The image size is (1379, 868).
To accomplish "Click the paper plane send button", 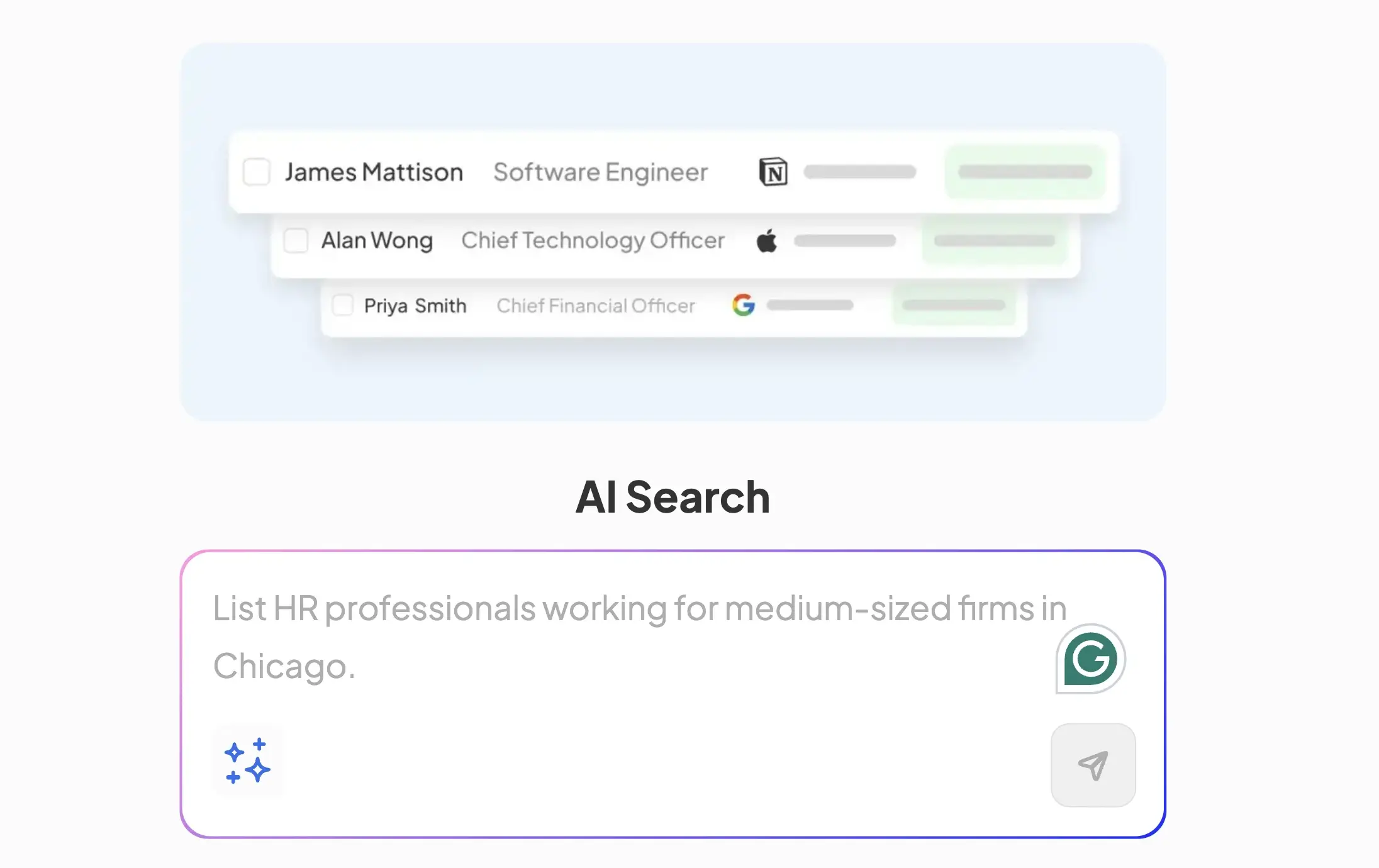I will click(x=1093, y=765).
